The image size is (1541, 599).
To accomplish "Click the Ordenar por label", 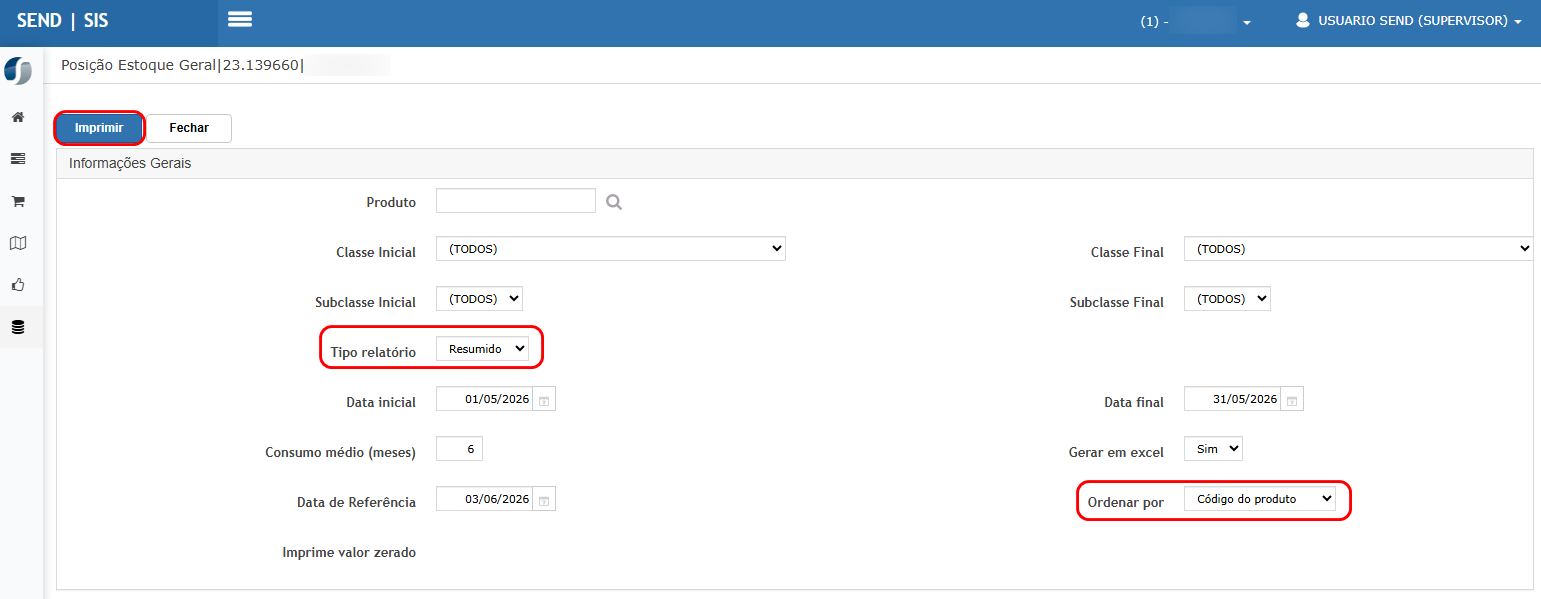I will point(1125,502).
